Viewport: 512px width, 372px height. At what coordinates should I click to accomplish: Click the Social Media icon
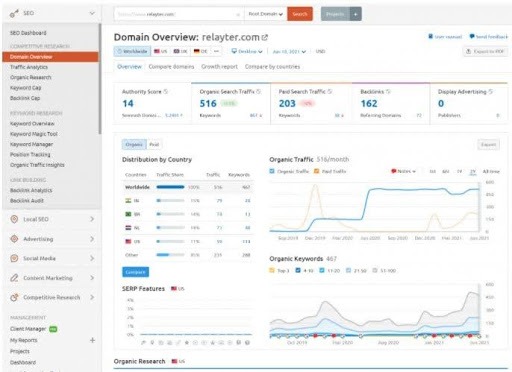(x=14, y=258)
